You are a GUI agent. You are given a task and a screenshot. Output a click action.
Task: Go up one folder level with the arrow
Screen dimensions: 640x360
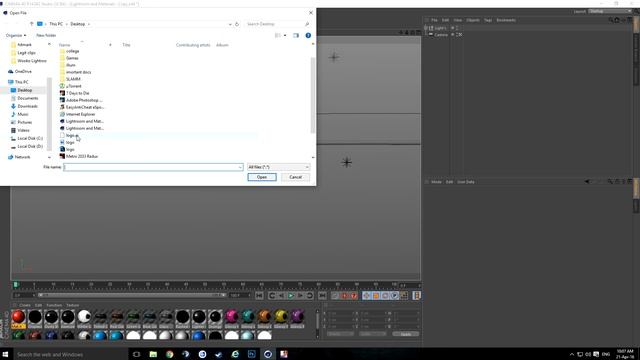pos(31,24)
